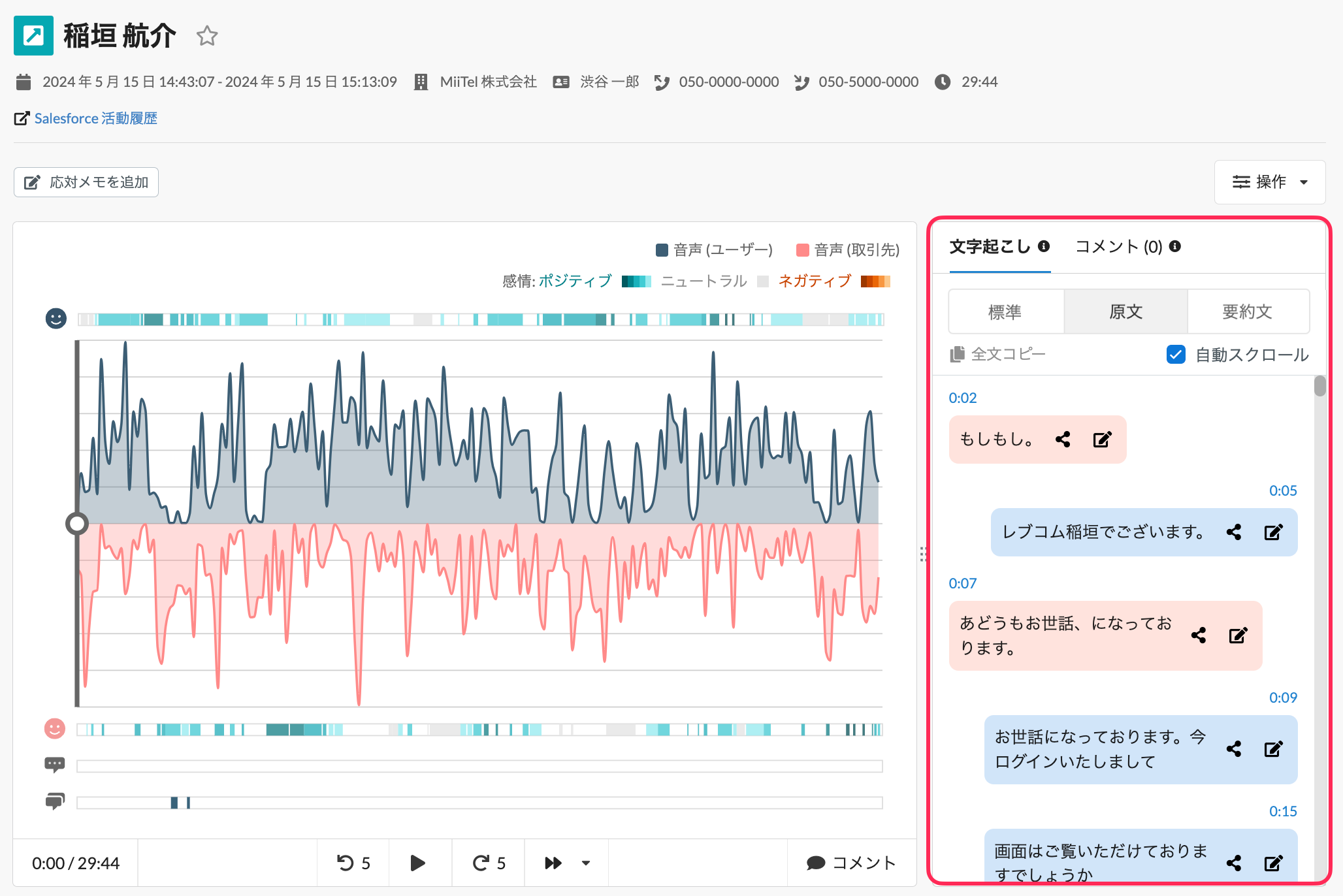Share the 画面はご覧いただけております utterance
Viewport: 1343px width, 896px height.
coord(1234,863)
